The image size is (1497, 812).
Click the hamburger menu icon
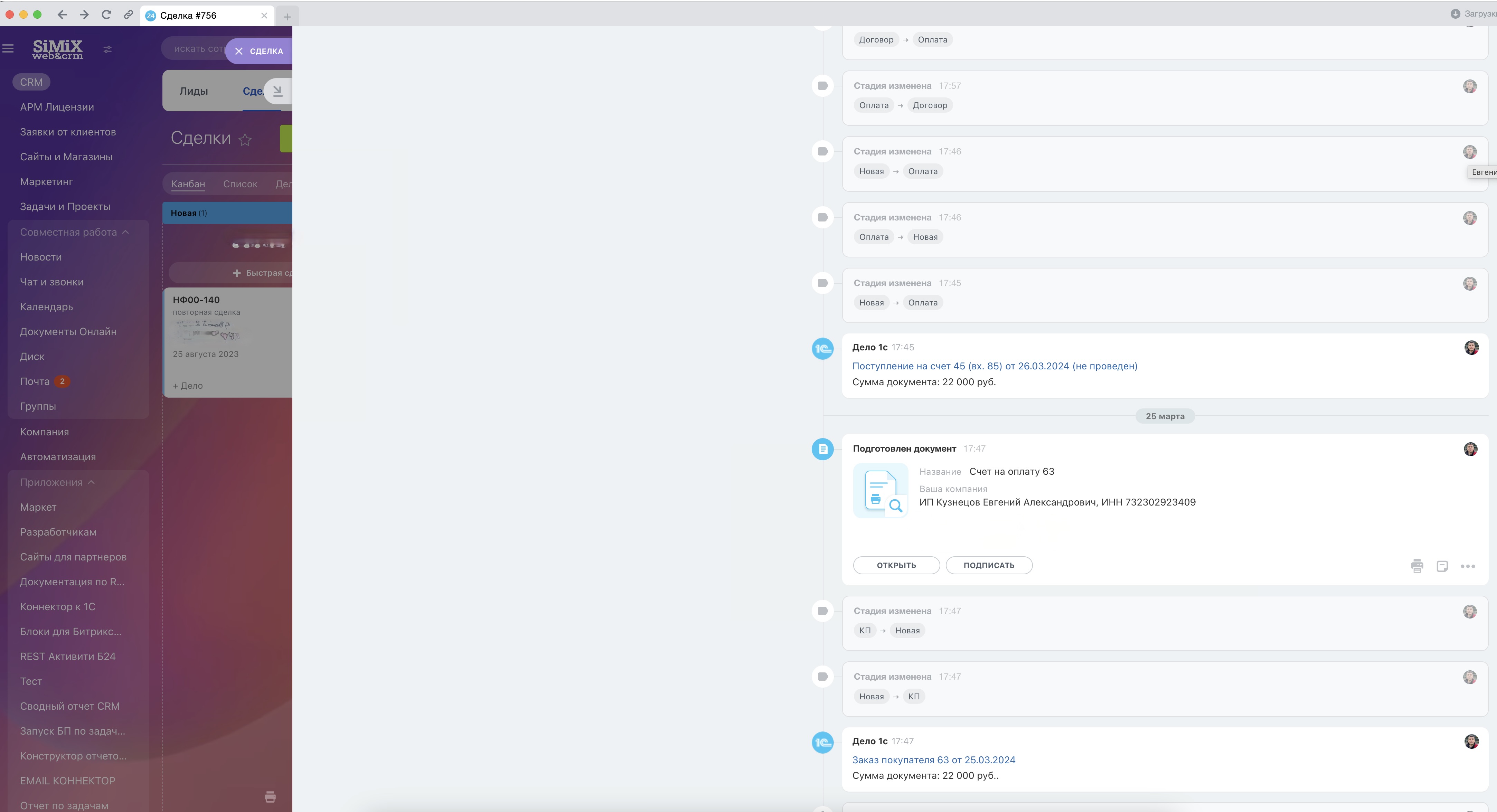point(8,49)
